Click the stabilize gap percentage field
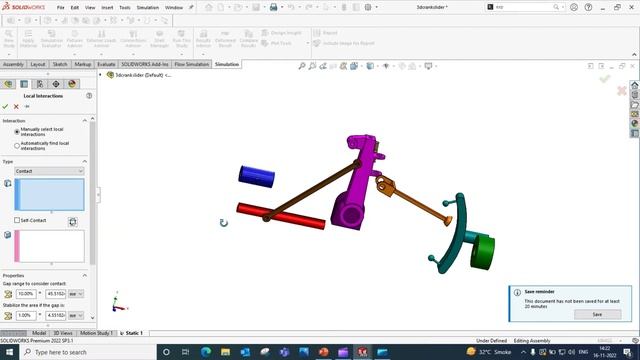 [x=26, y=316]
